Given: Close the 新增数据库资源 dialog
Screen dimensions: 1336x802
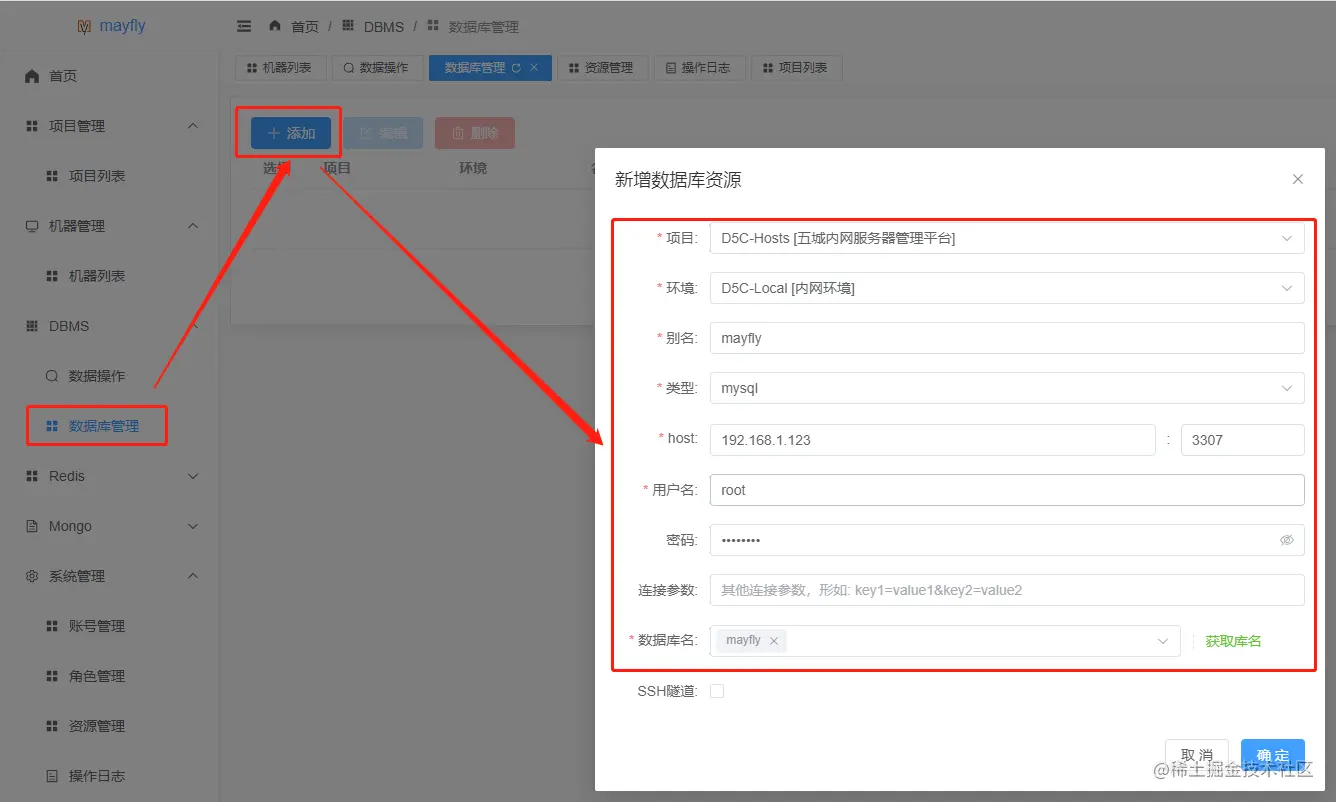Looking at the screenshot, I should [1298, 179].
